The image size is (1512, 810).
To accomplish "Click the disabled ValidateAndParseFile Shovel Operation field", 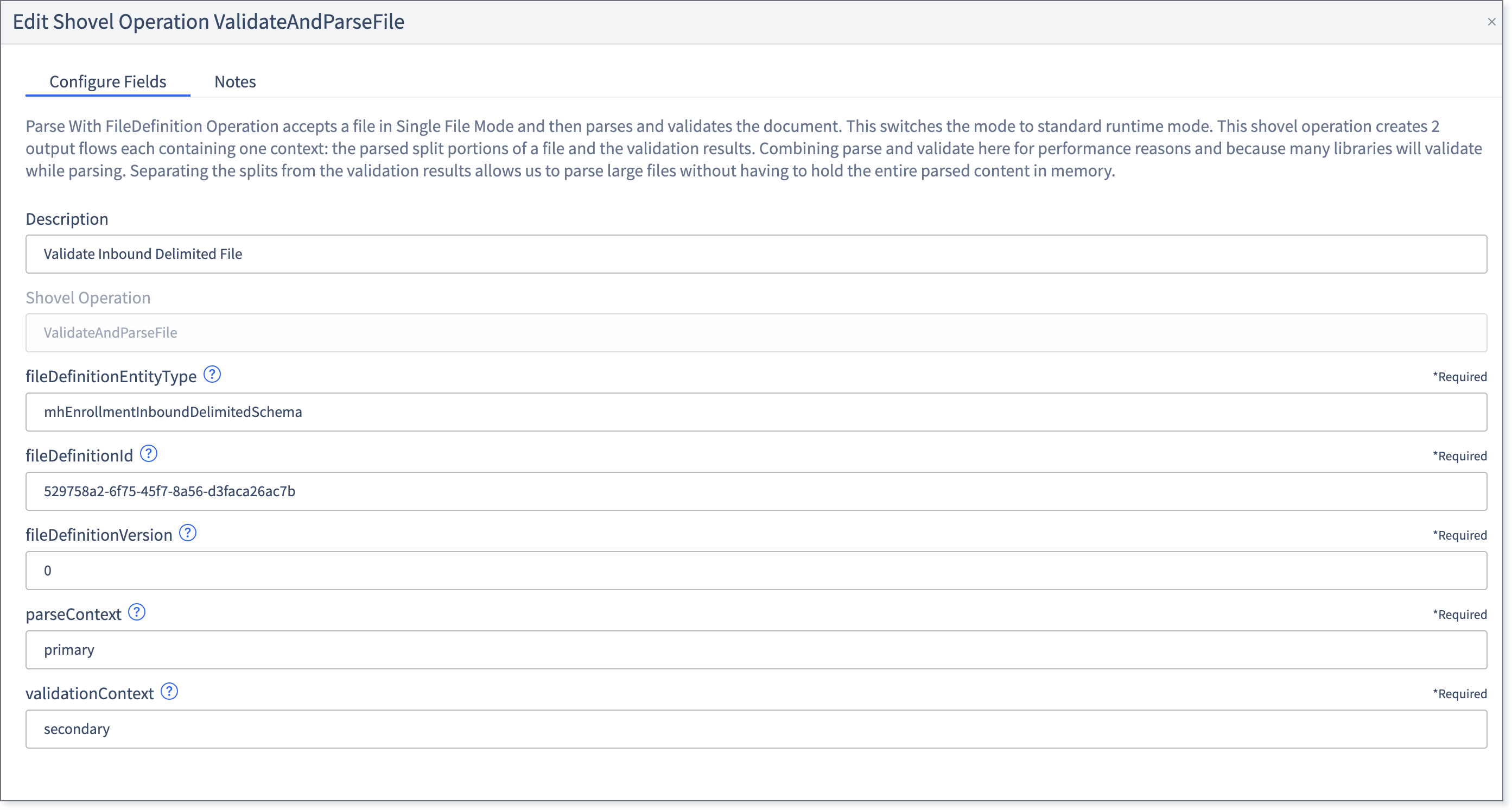I will 756,333.
